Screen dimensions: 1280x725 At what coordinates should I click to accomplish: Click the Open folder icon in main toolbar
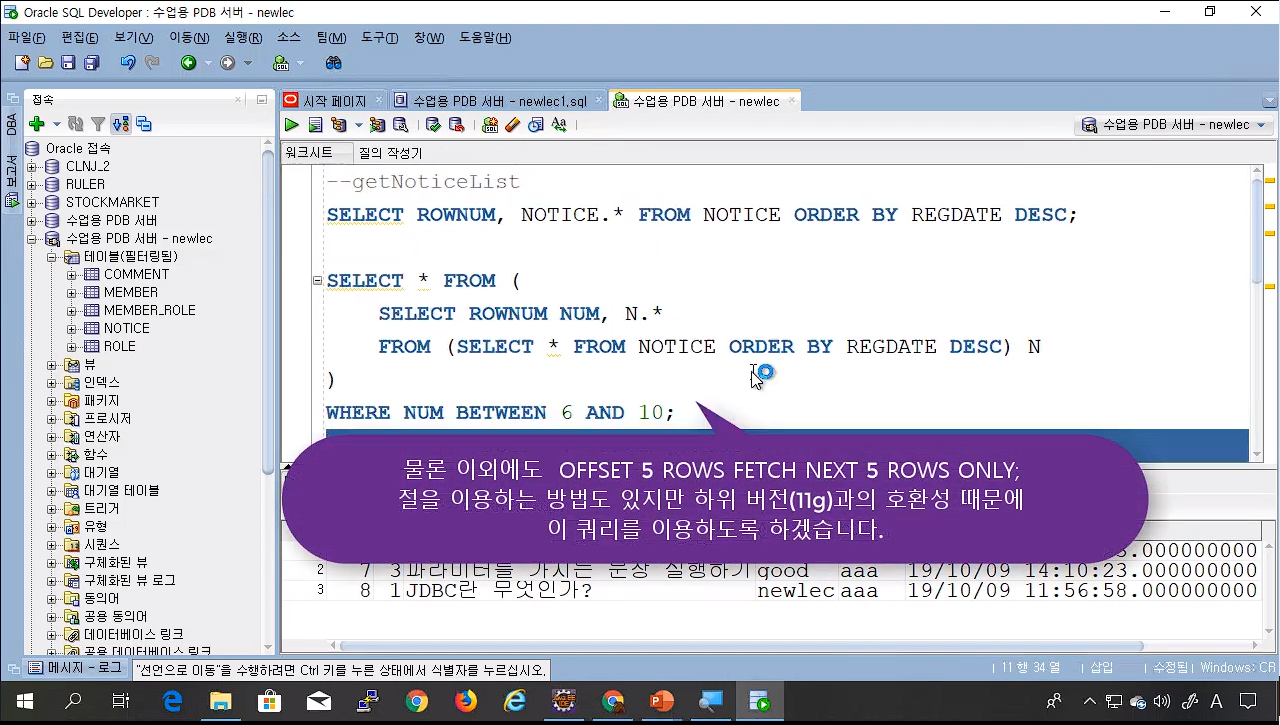[x=45, y=63]
